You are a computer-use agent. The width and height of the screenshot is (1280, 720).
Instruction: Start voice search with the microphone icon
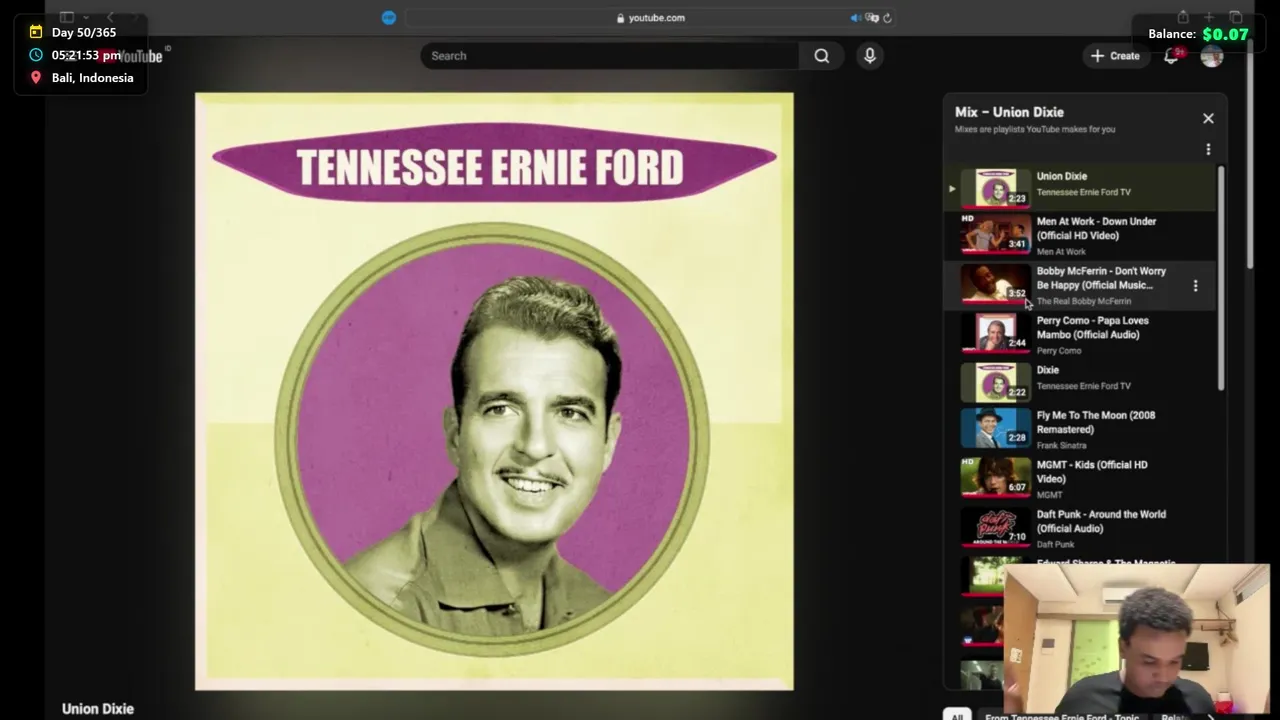[x=870, y=56]
